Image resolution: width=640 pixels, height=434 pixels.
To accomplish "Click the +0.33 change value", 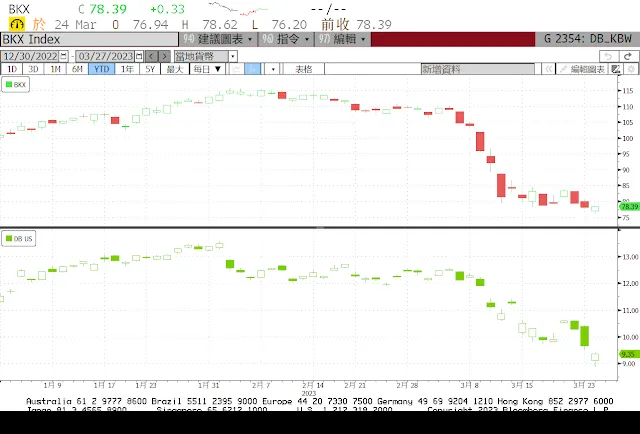I will (x=167, y=9).
